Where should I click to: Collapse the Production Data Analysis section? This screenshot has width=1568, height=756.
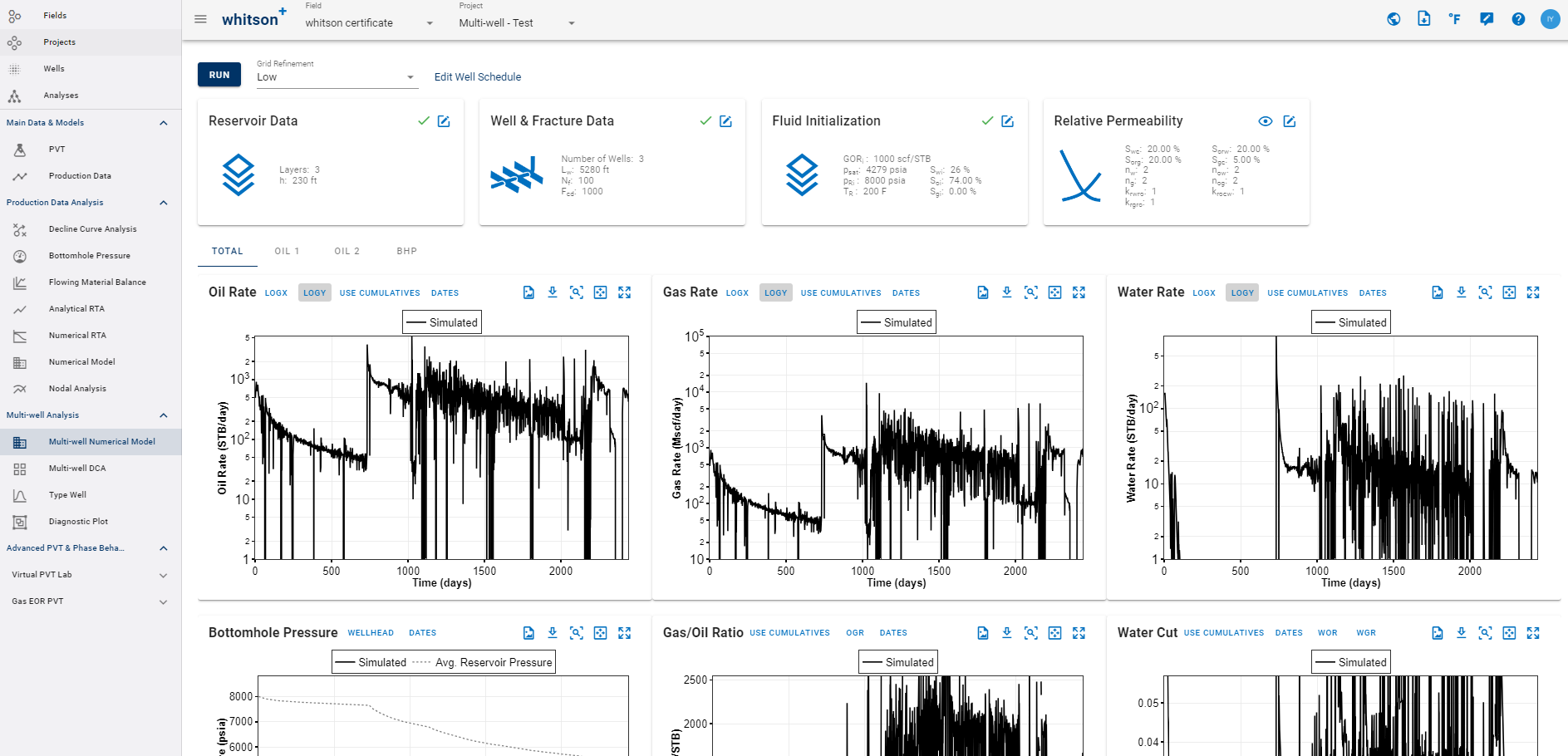(x=164, y=203)
